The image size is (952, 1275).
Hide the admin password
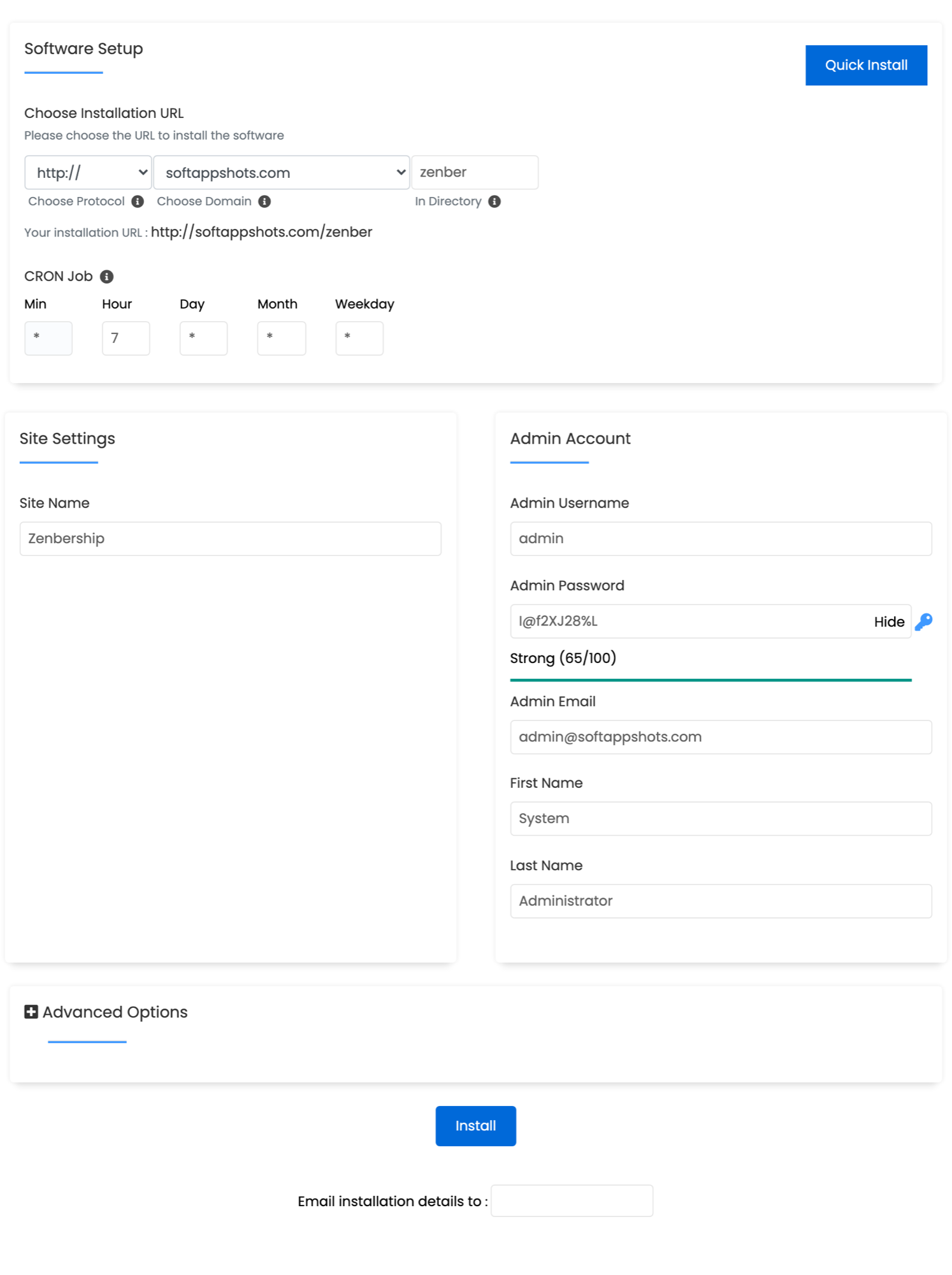[889, 622]
